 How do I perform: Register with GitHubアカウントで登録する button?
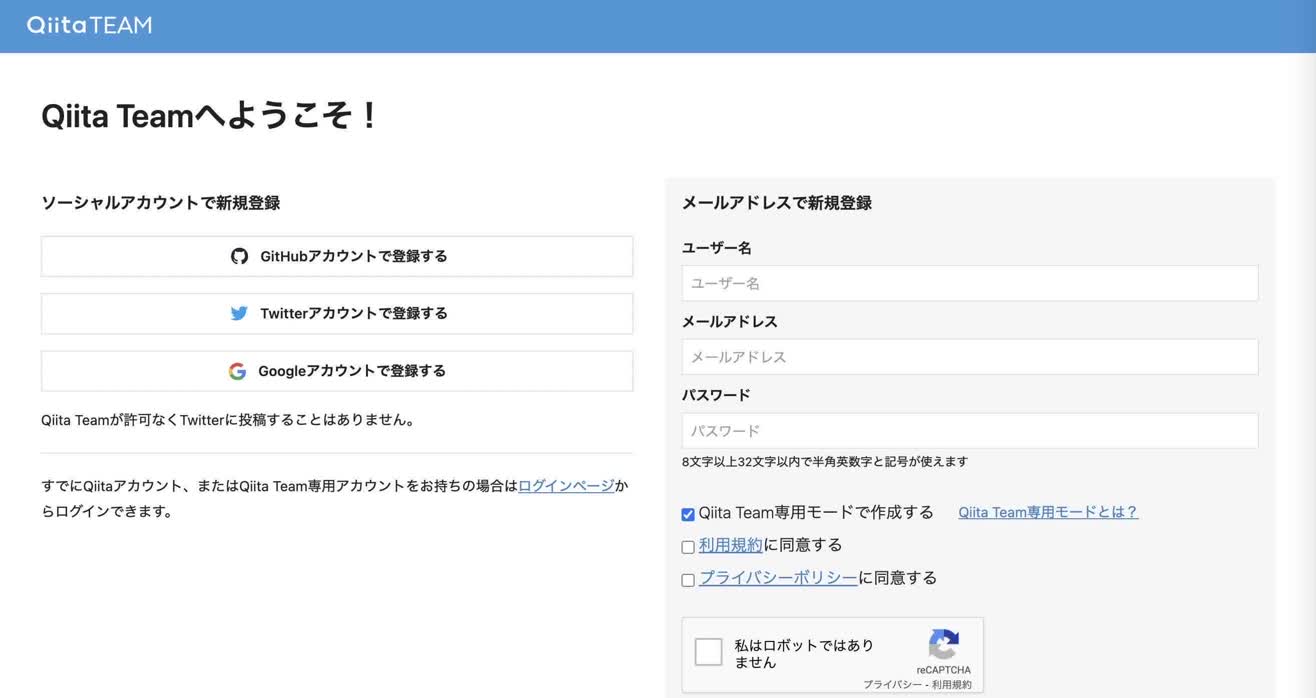337,256
